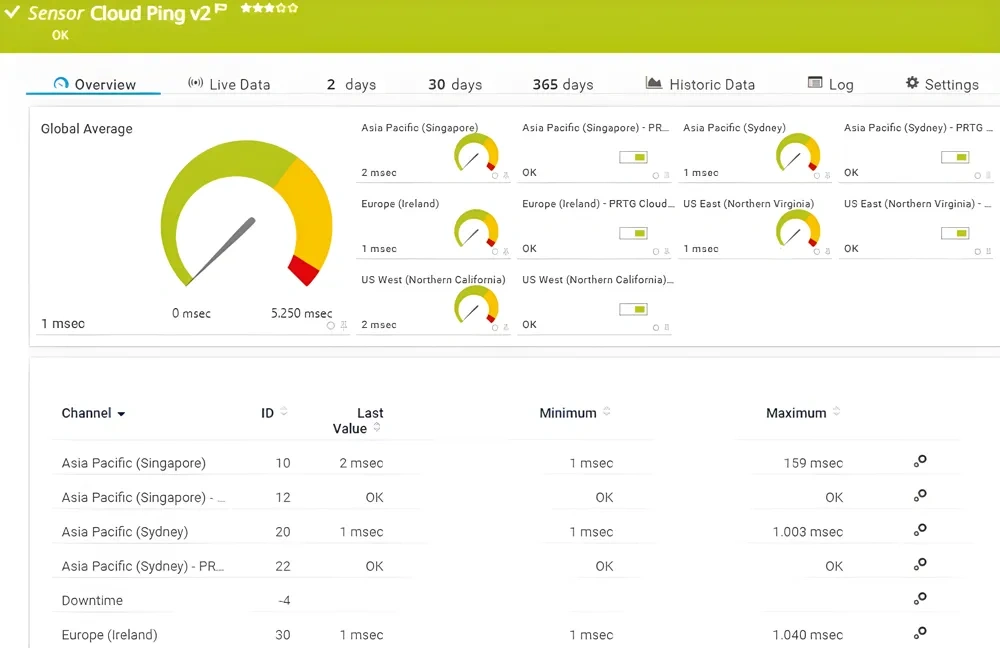Click the 1.040 msec maximum value
Image resolution: width=1000 pixels, height=648 pixels.
[807, 635]
